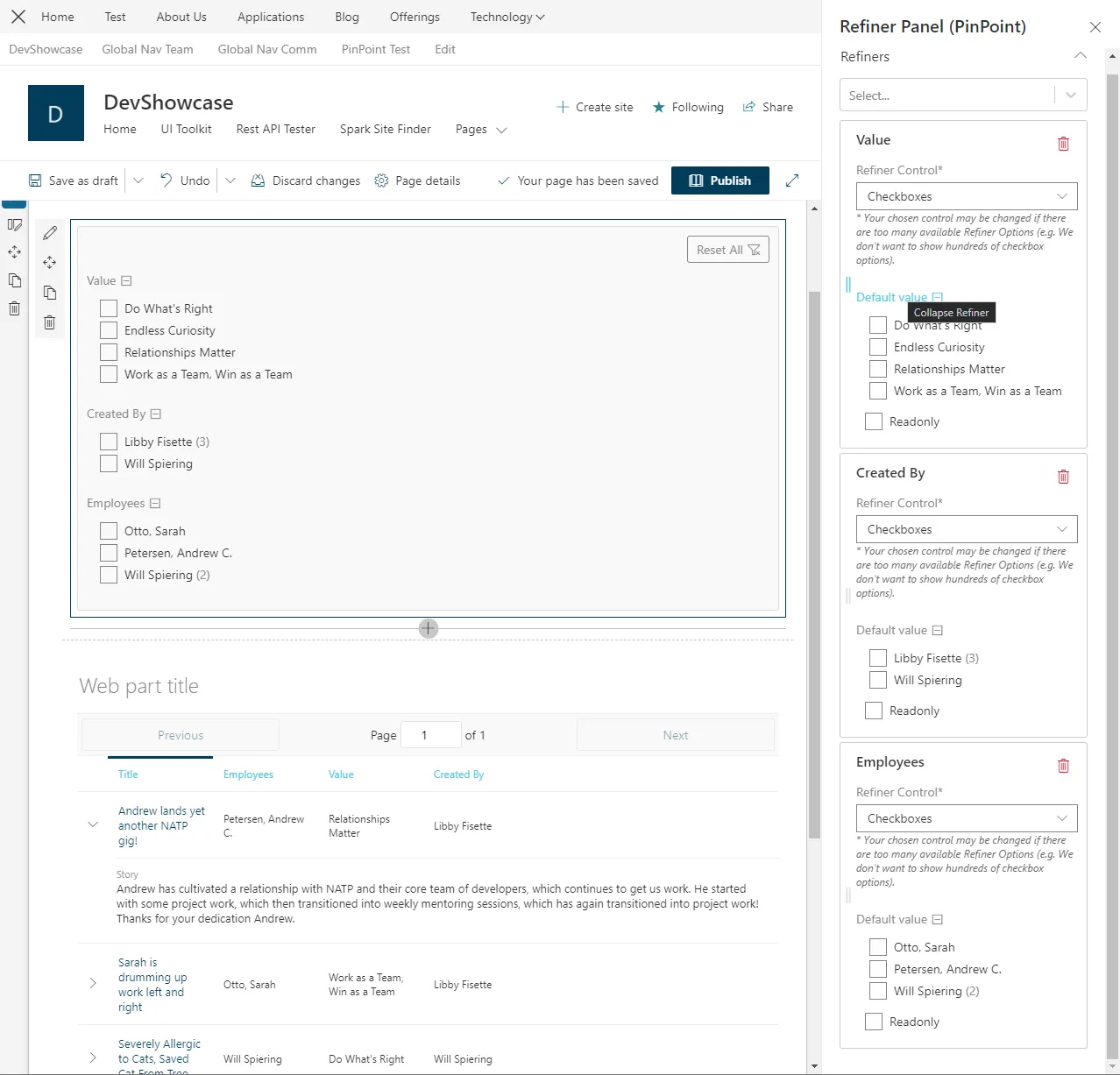This screenshot has height=1075, width=1120.
Task: Open Created By Refiner Control dropdown
Action: coord(967,529)
